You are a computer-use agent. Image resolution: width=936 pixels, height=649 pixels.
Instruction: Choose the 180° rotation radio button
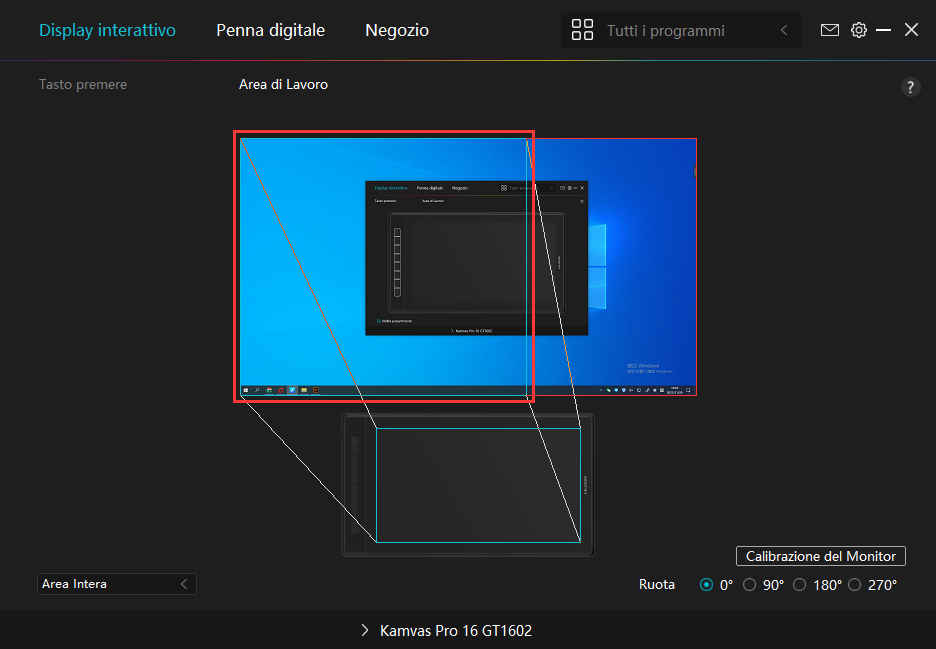tap(800, 585)
